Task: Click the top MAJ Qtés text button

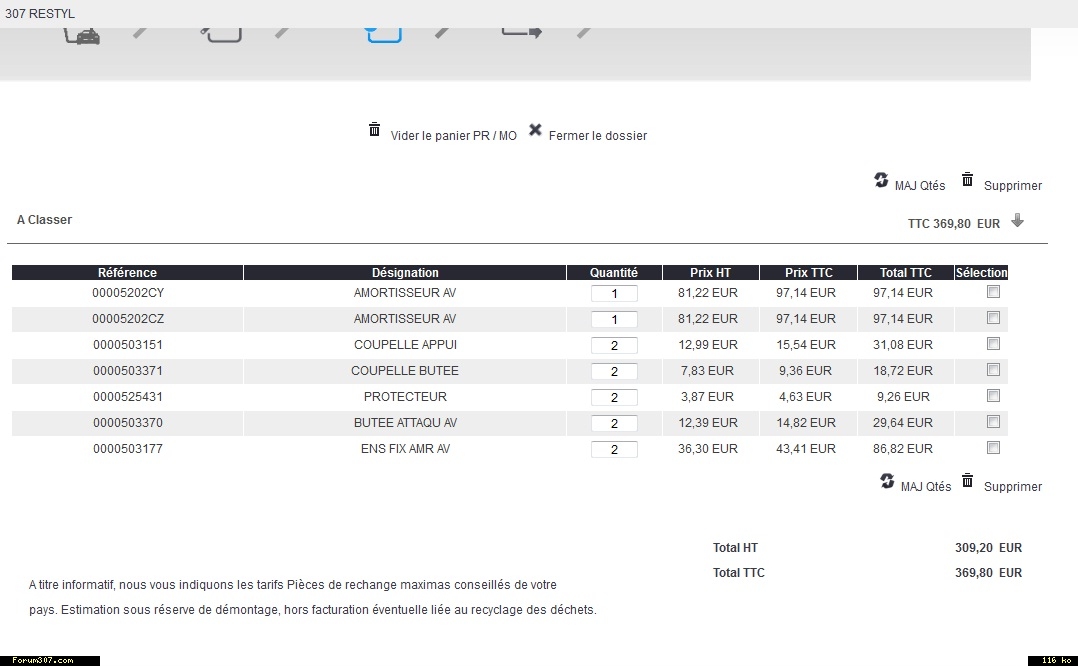Action: [919, 186]
